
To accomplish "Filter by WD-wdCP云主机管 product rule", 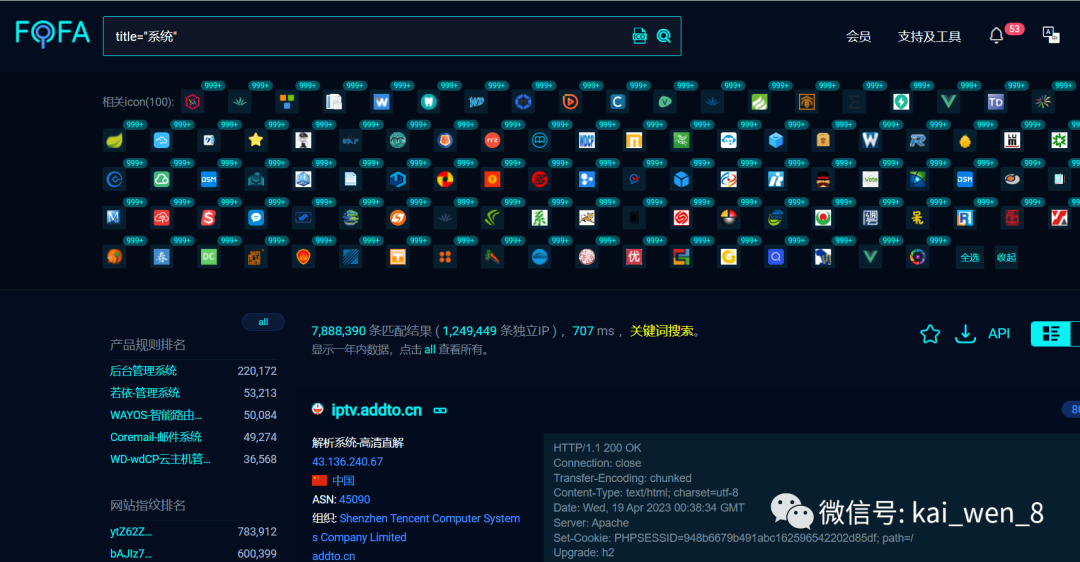I will pyautogui.click(x=160, y=459).
